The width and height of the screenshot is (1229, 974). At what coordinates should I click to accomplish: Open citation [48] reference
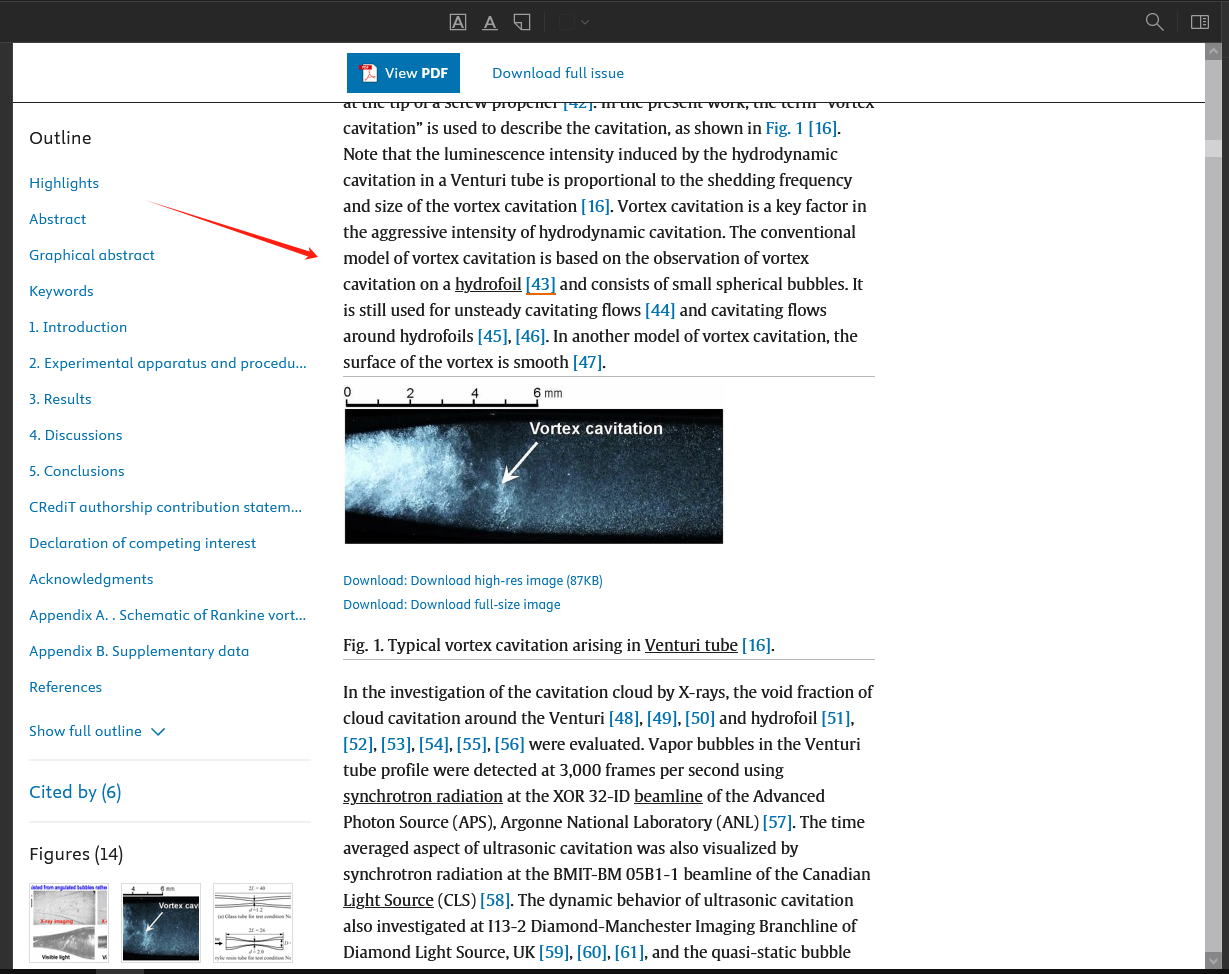click(624, 718)
